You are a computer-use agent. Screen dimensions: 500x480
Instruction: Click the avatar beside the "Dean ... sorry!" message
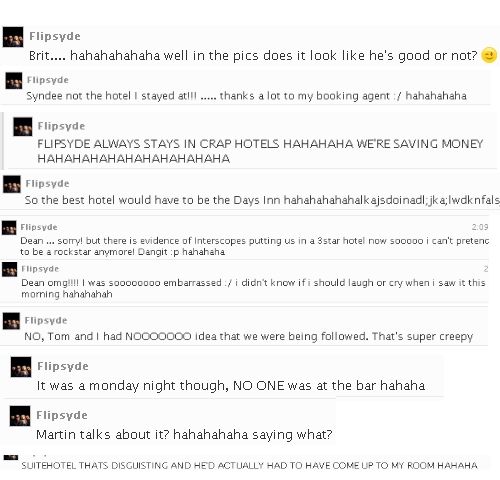click(9, 228)
